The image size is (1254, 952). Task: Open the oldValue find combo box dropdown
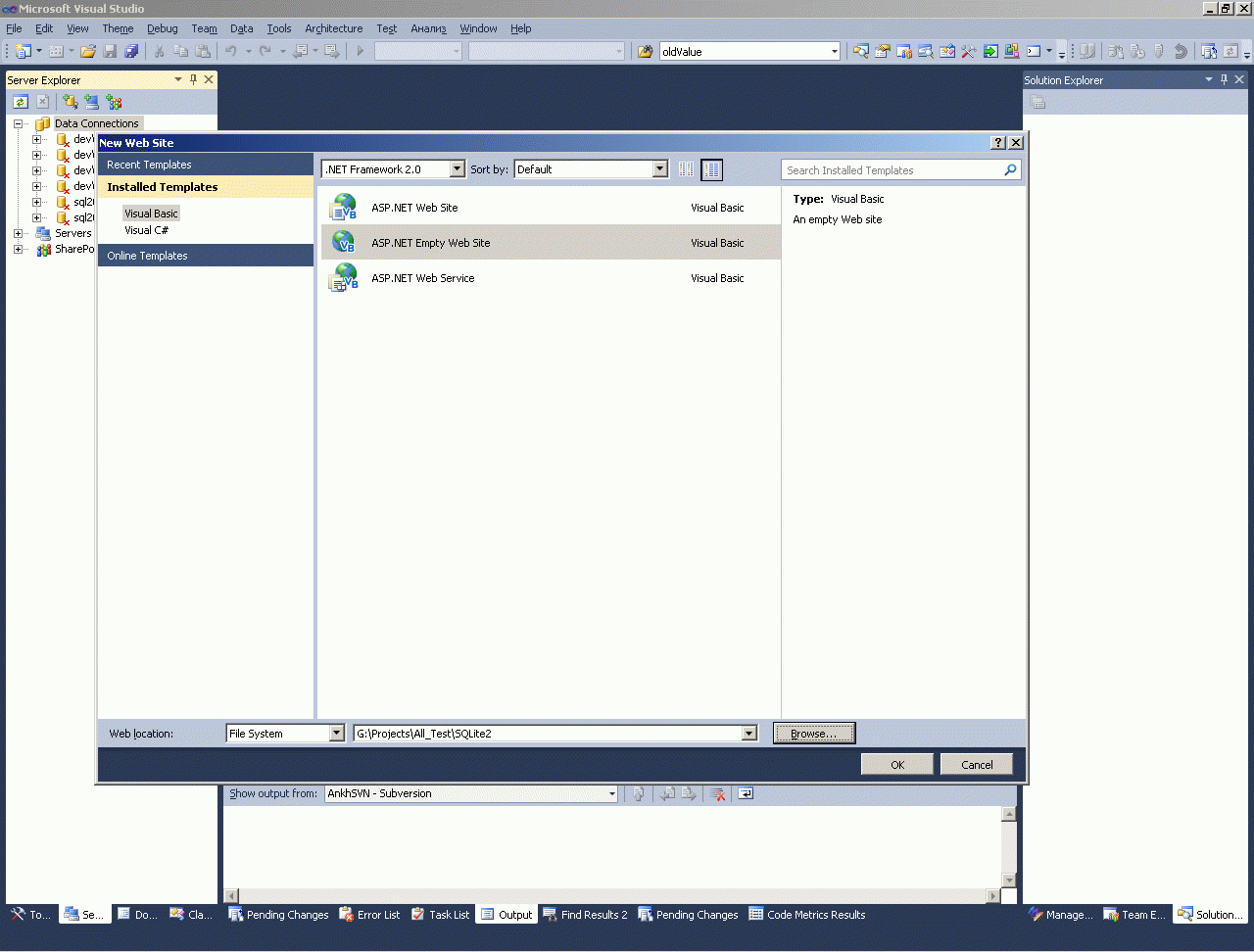pos(835,51)
